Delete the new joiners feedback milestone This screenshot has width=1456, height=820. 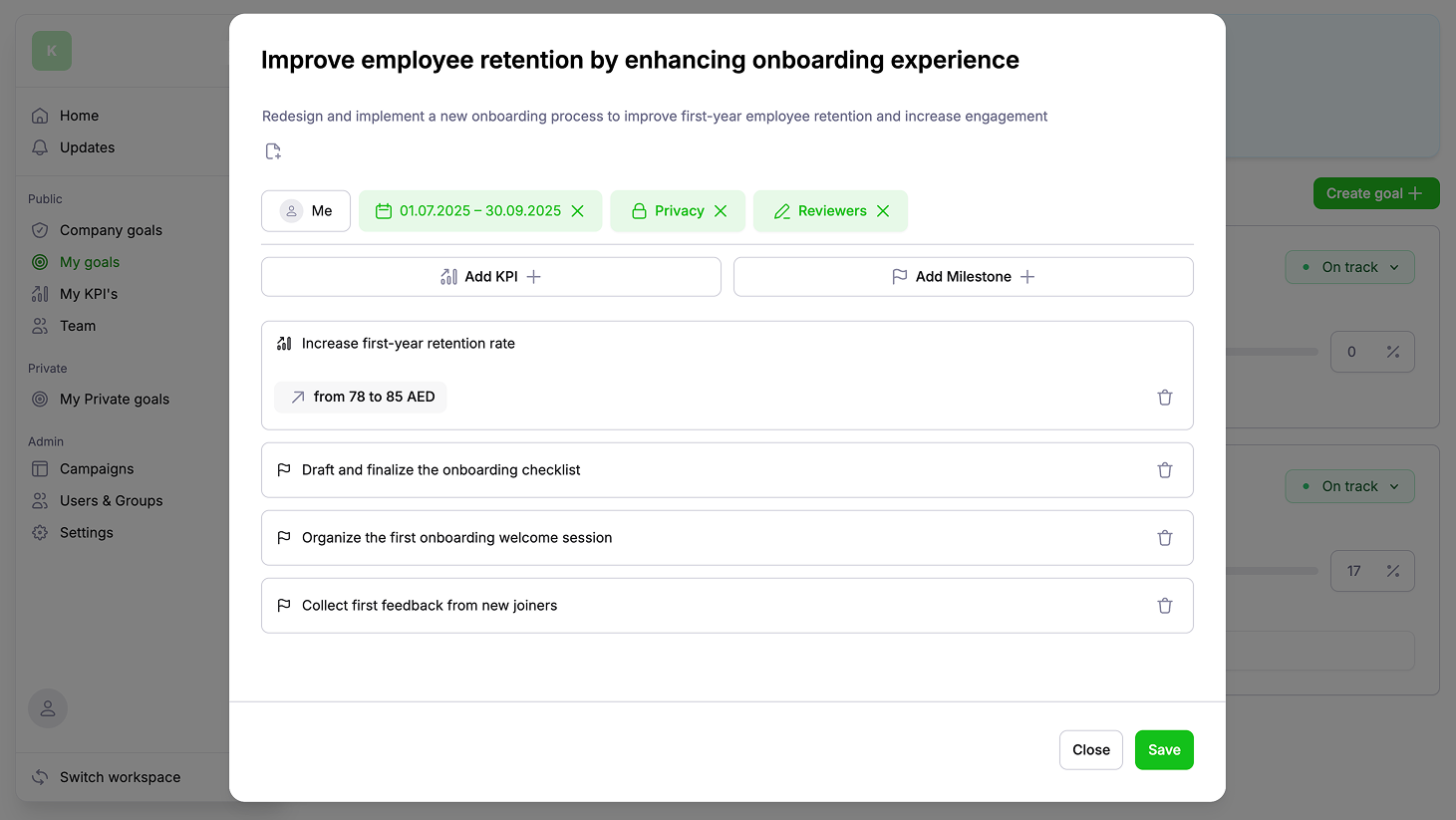pos(1164,606)
